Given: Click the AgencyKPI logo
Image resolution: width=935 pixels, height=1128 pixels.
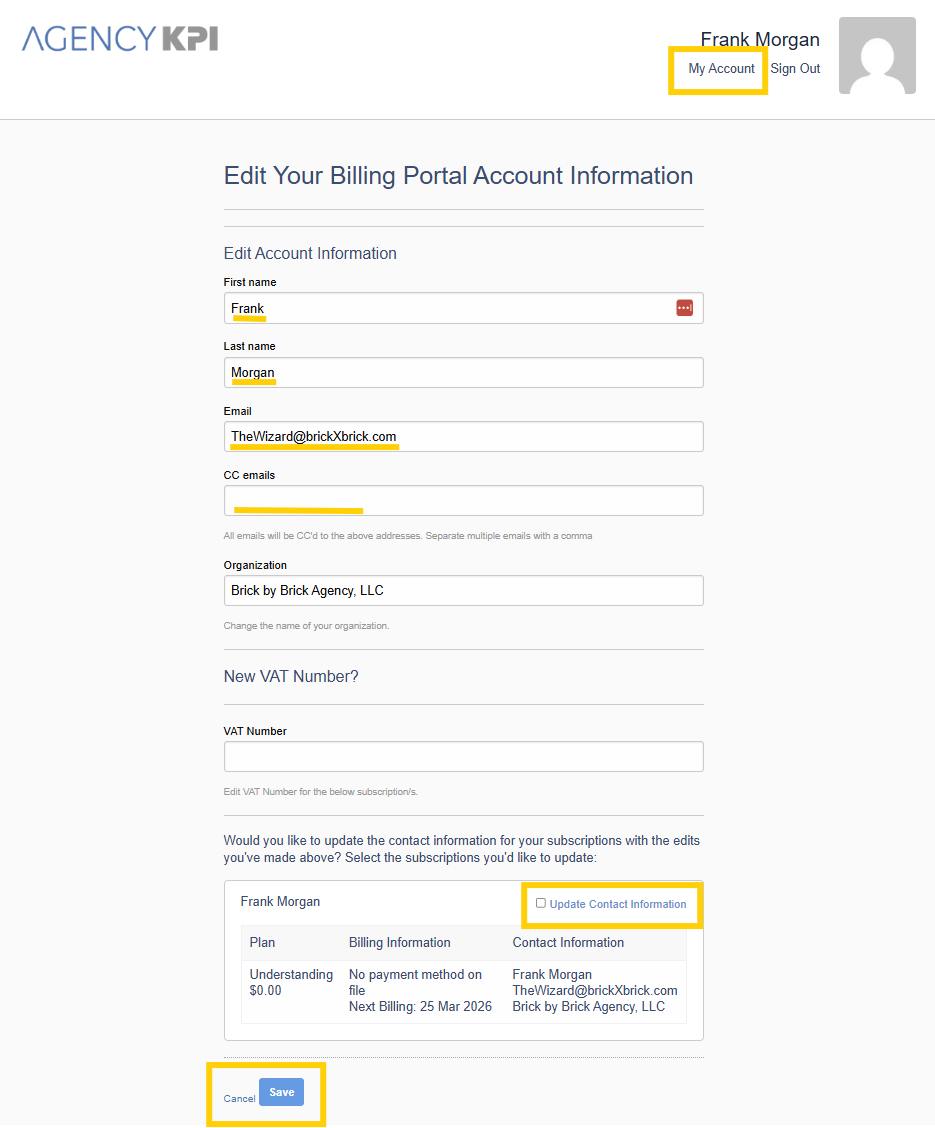Looking at the screenshot, I should click(x=120, y=39).
